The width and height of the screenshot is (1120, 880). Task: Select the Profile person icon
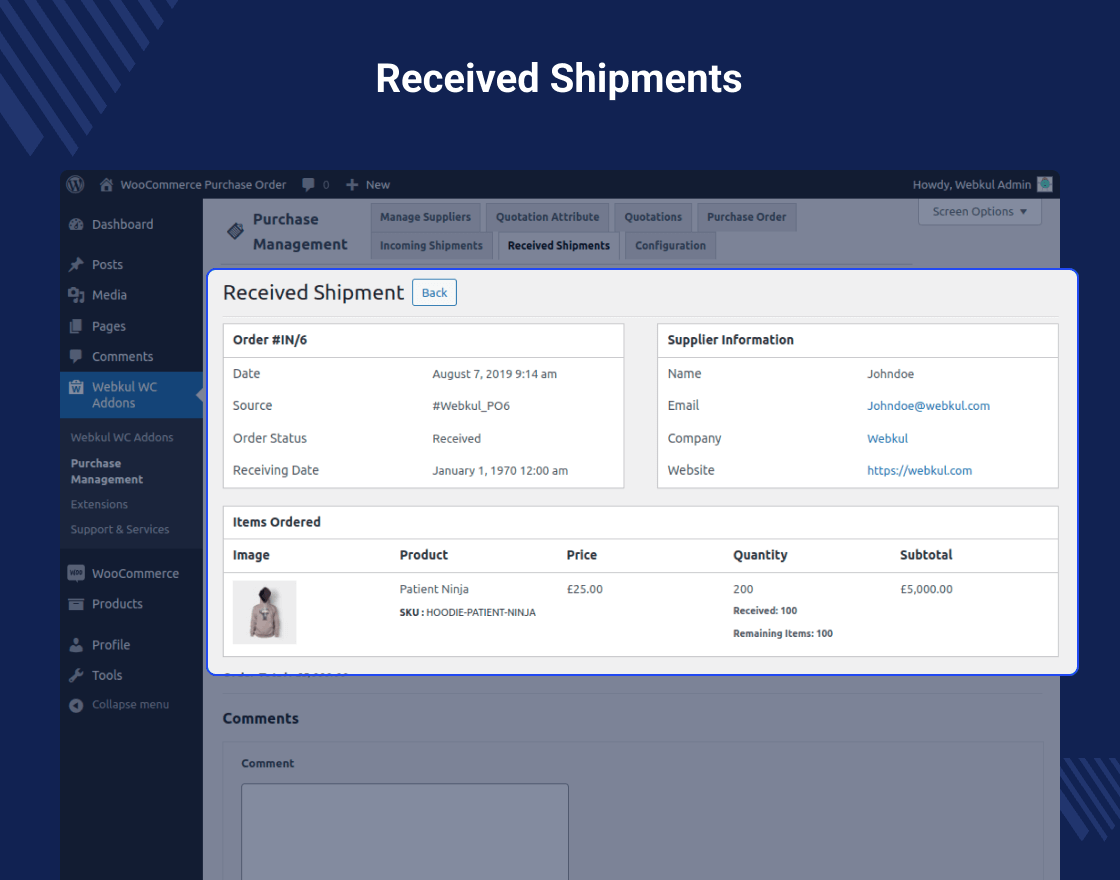pyautogui.click(x=78, y=644)
